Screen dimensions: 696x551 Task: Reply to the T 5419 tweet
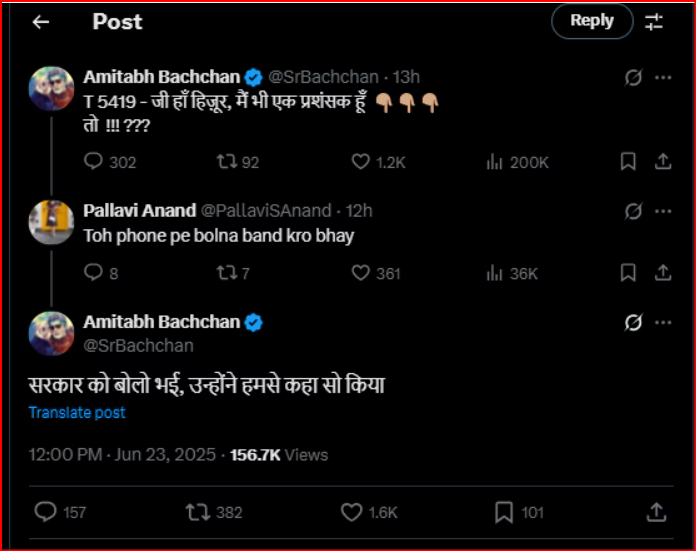[x=94, y=162]
